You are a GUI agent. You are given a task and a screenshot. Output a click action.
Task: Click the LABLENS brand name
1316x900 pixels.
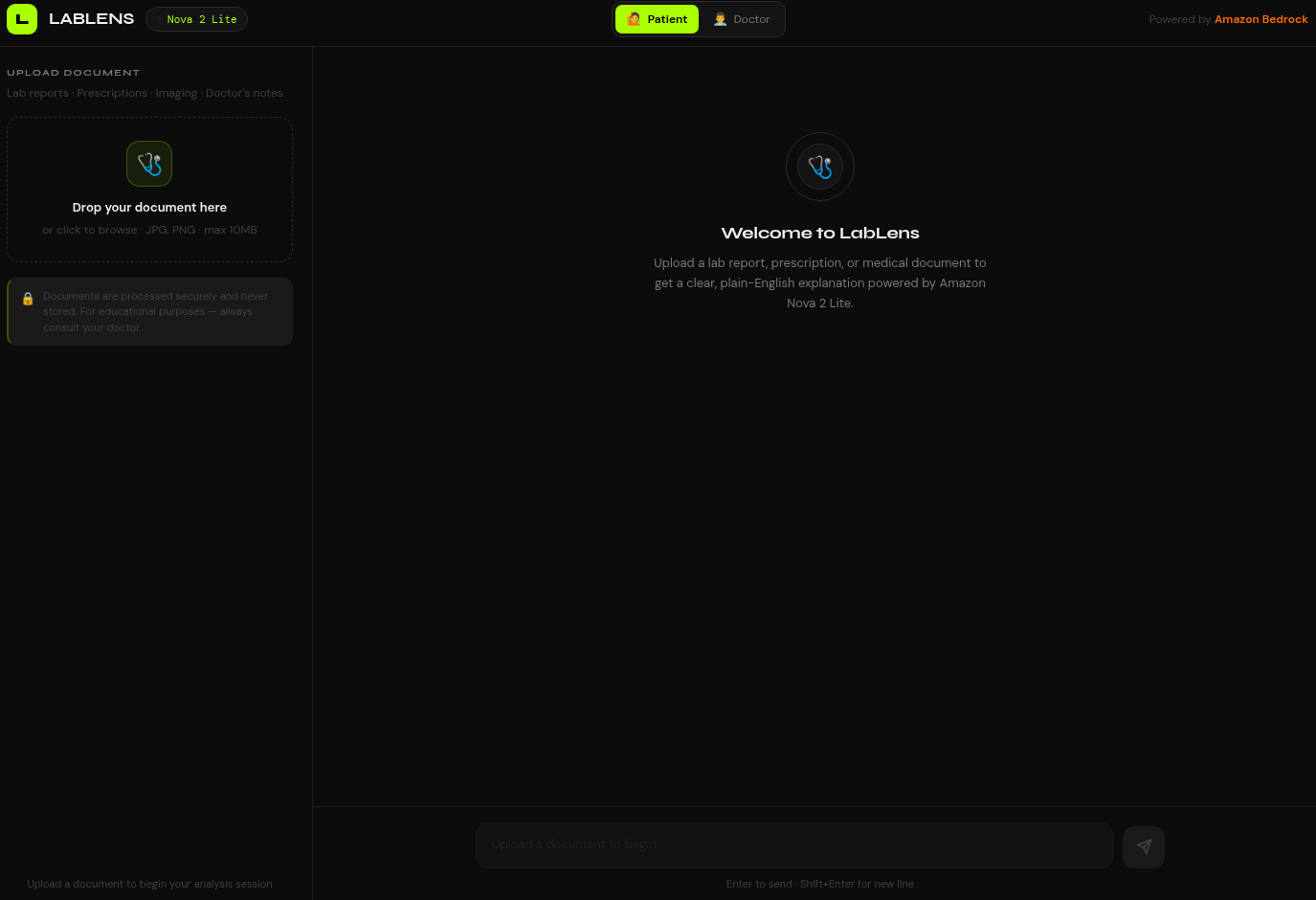[x=92, y=19]
